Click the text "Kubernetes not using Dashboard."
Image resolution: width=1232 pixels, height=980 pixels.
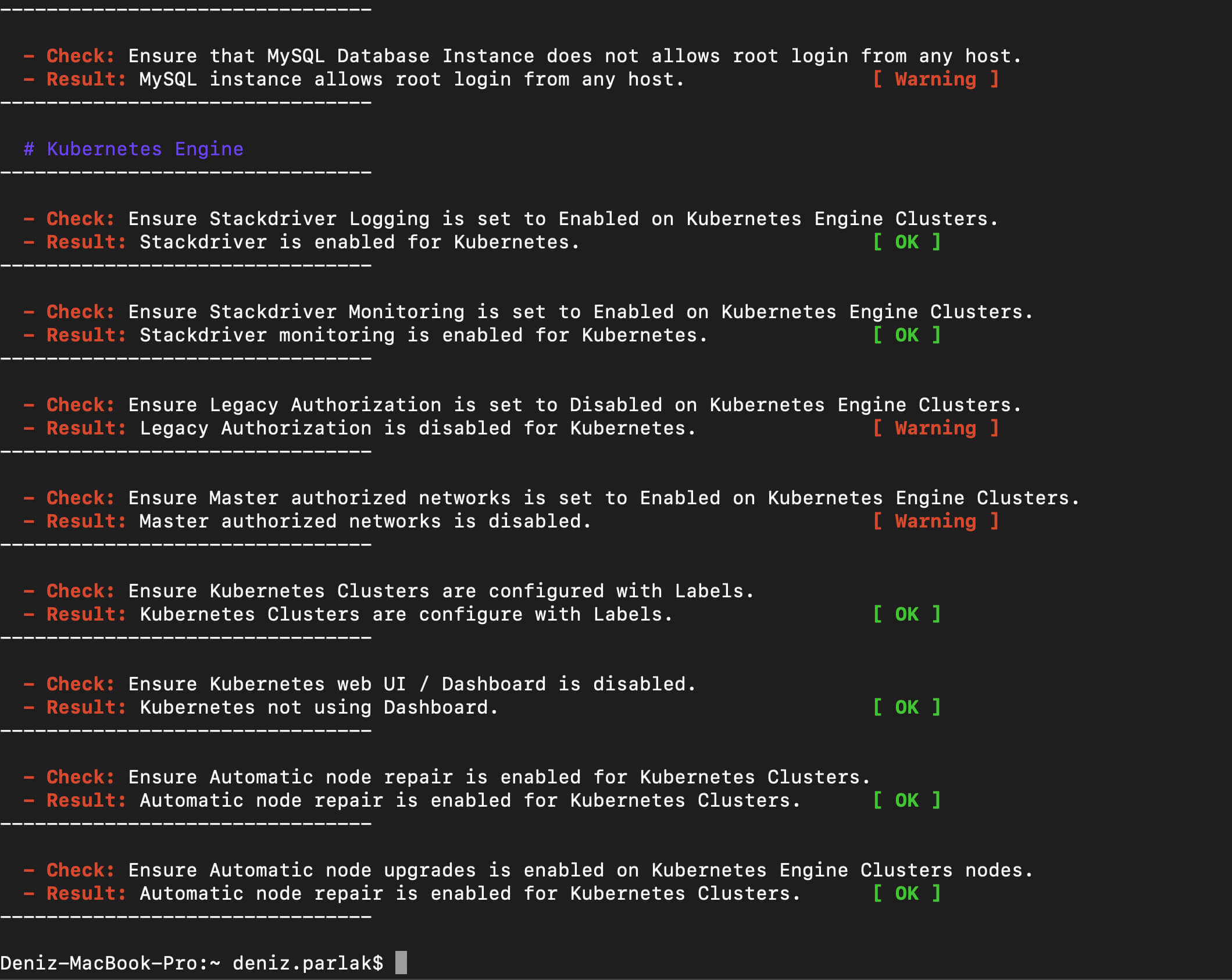coord(319,707)
